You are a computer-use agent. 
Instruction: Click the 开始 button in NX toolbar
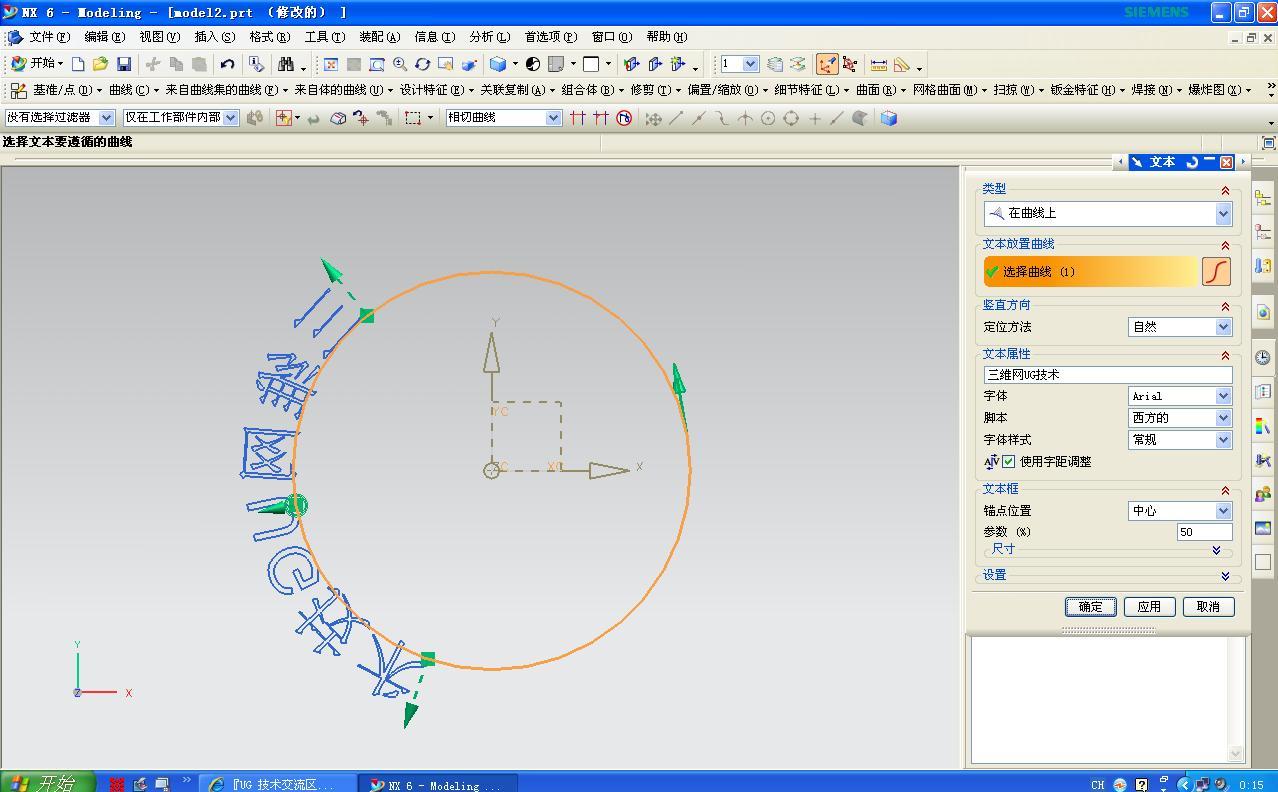pos(37,64)
